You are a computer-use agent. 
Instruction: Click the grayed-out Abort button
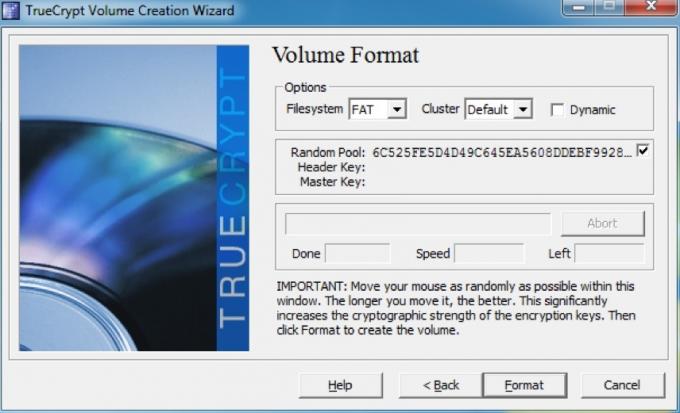tap(602, 223)
